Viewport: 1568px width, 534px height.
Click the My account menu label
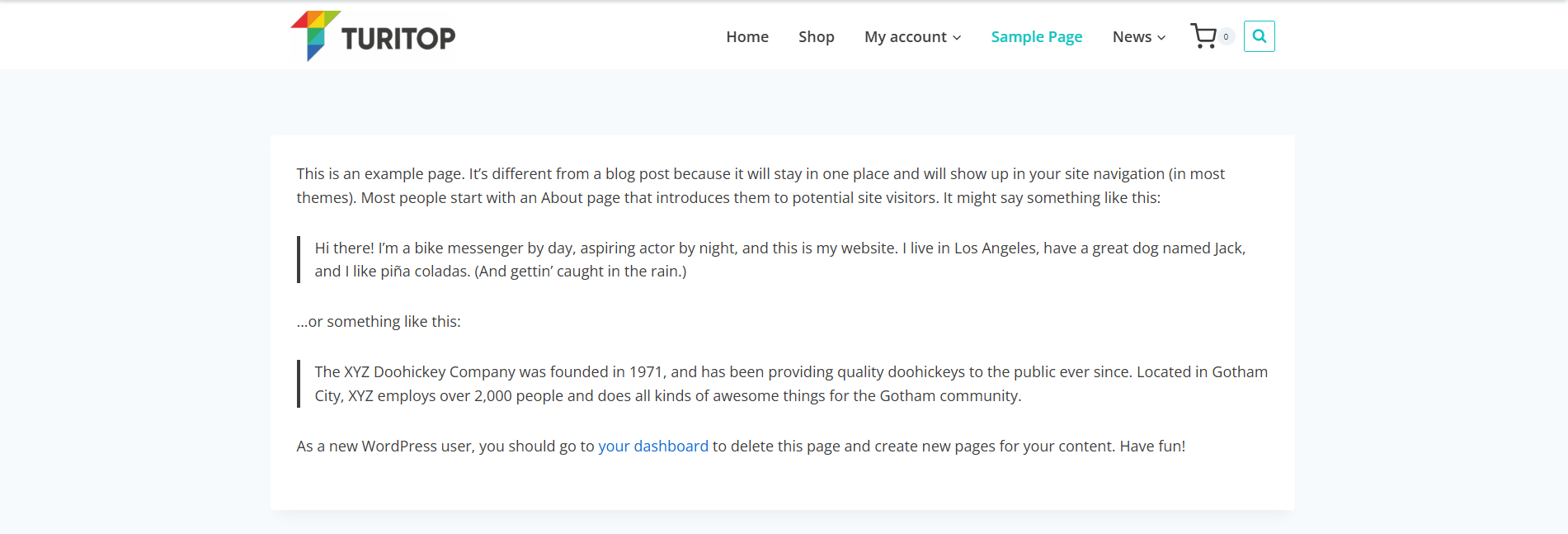[x=905, y=37]
